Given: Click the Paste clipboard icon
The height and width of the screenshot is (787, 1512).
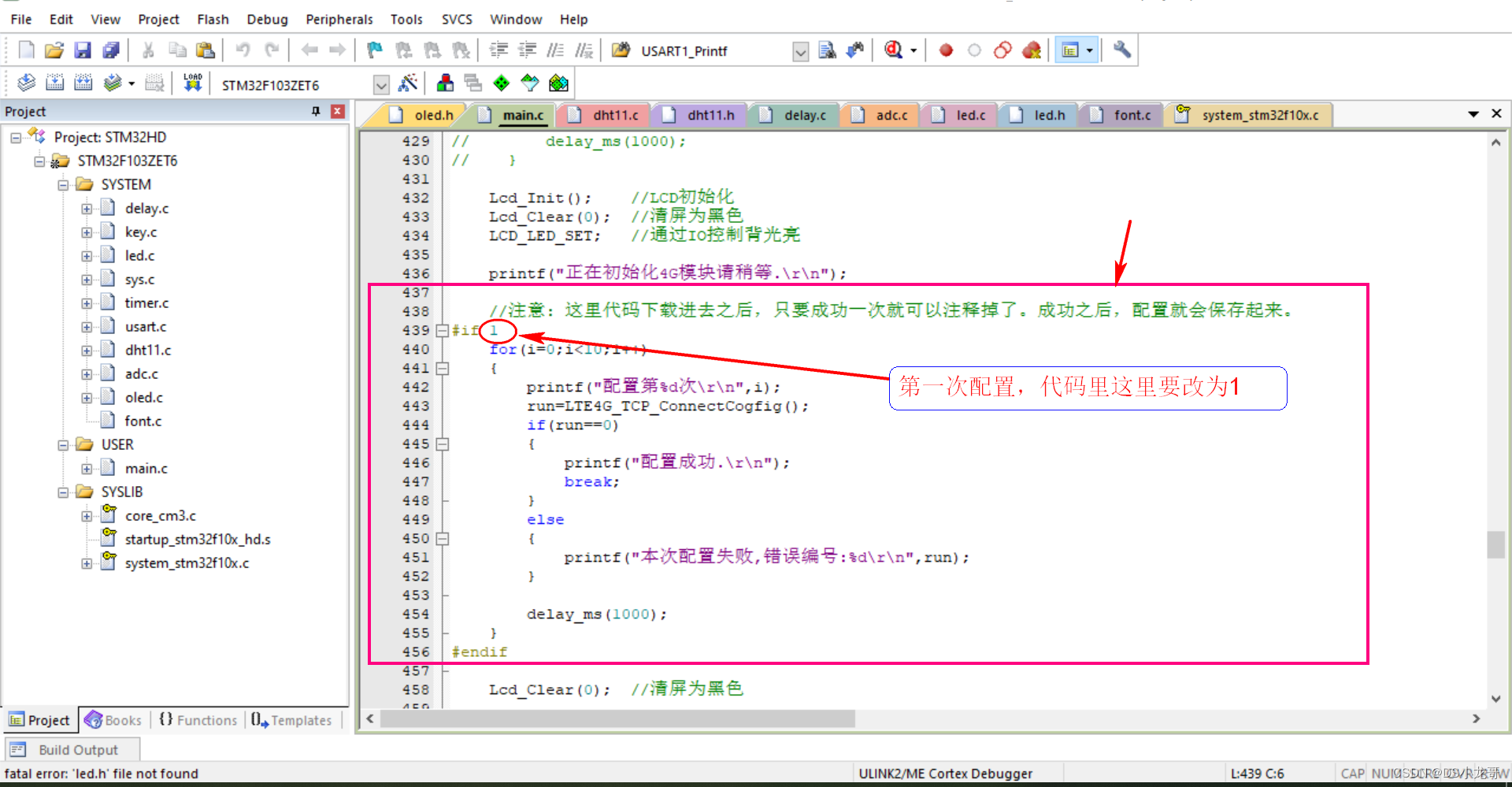Looking at the screenshot, I should point(206,50).
